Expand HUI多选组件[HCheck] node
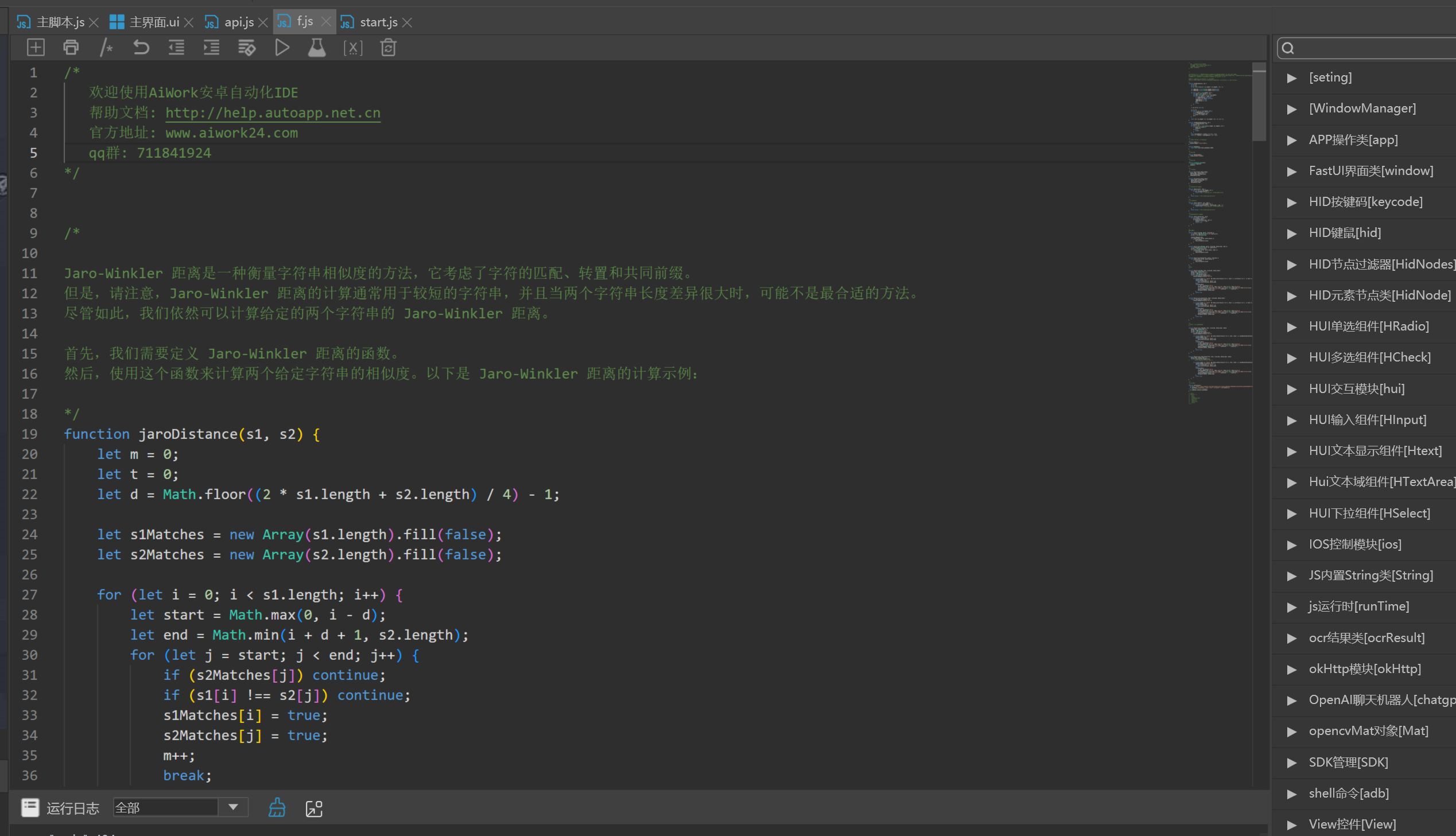This screenshot has width=1456, height=836. [x=1292, y=357]
